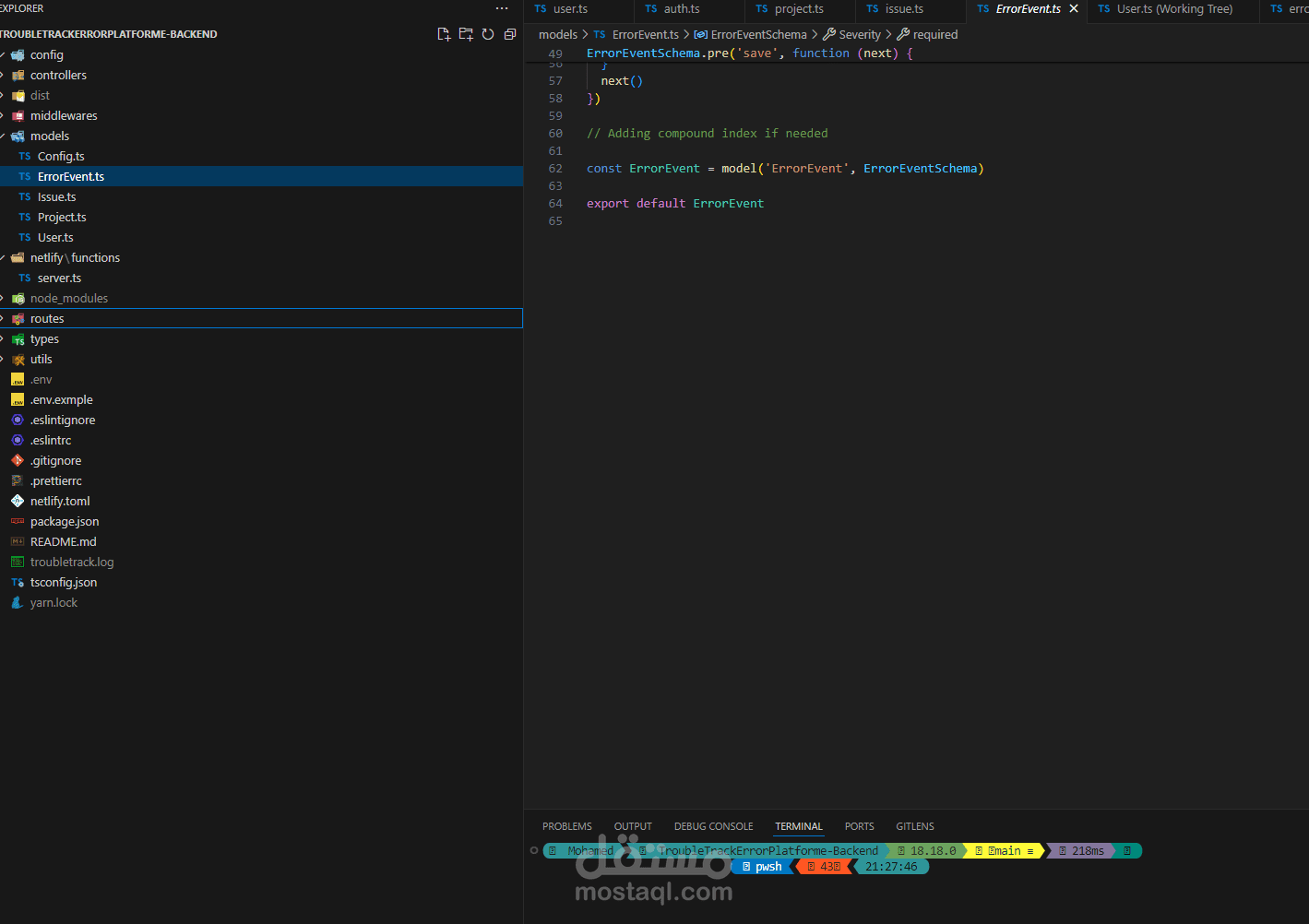Open the README.md file

(261, 541)
